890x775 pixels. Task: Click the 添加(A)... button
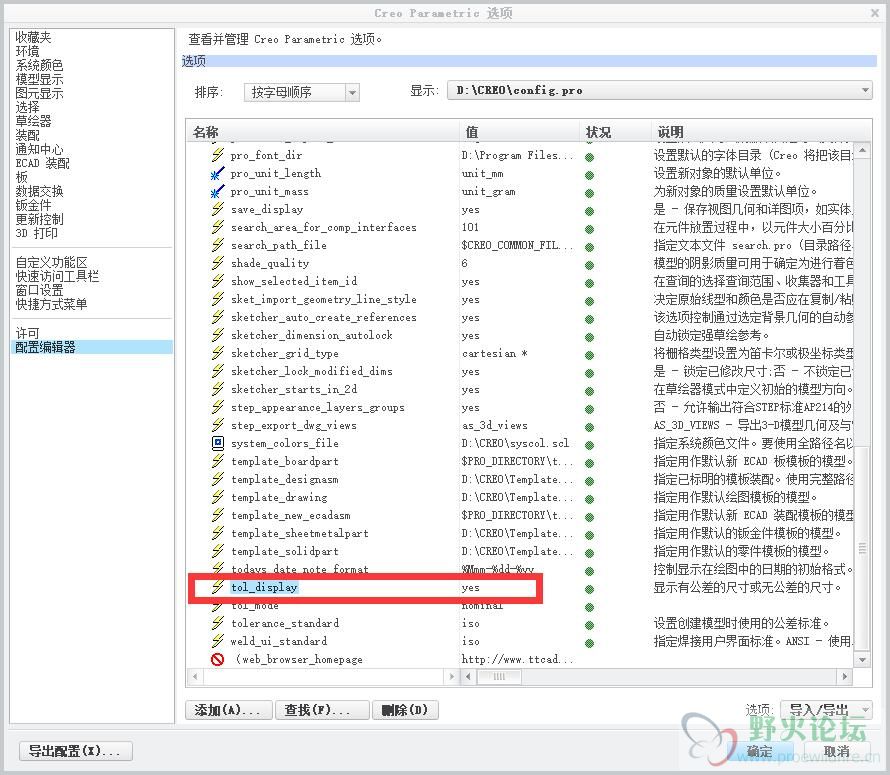(x=228, y=710)
